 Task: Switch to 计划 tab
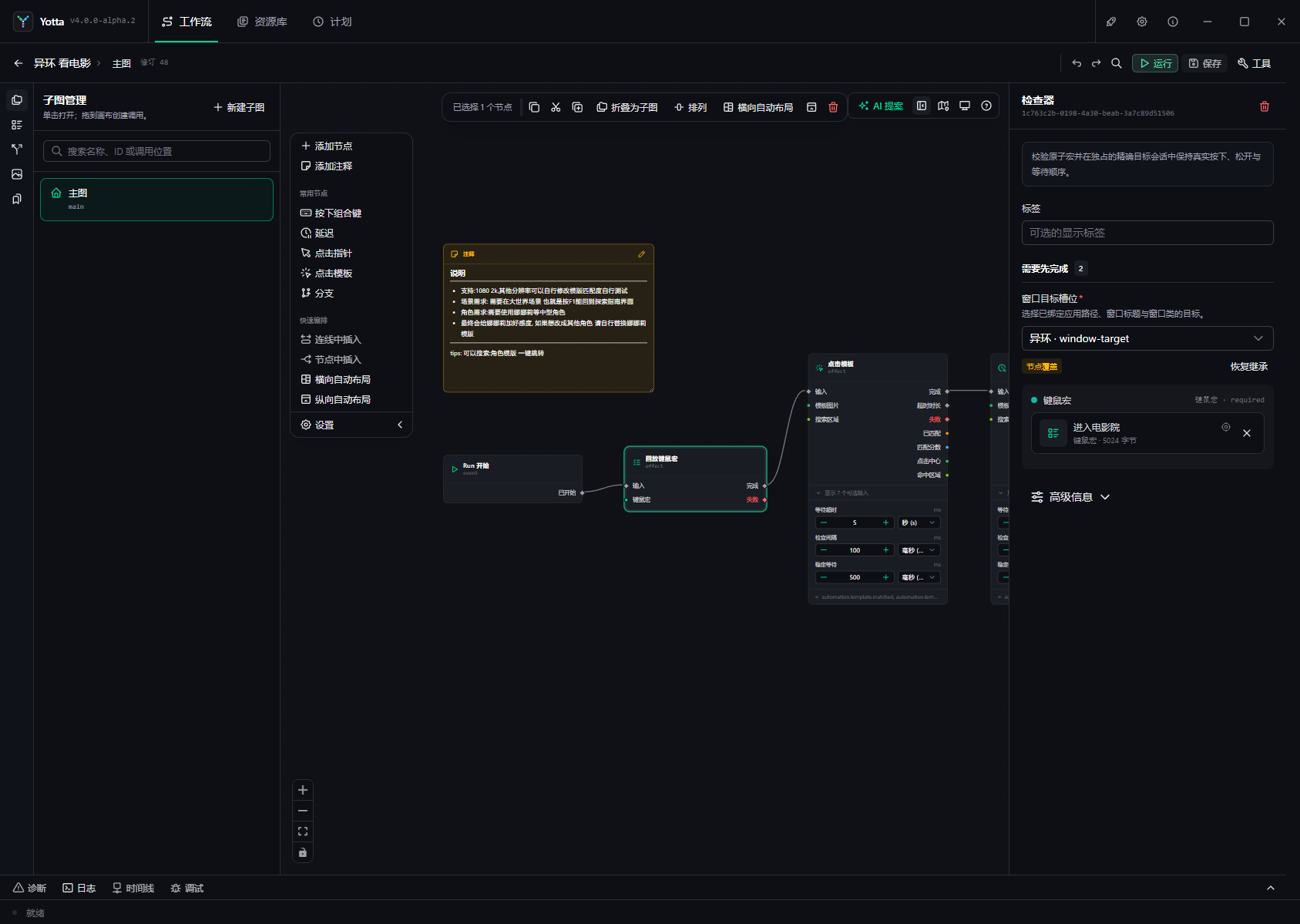coord(332,22)
